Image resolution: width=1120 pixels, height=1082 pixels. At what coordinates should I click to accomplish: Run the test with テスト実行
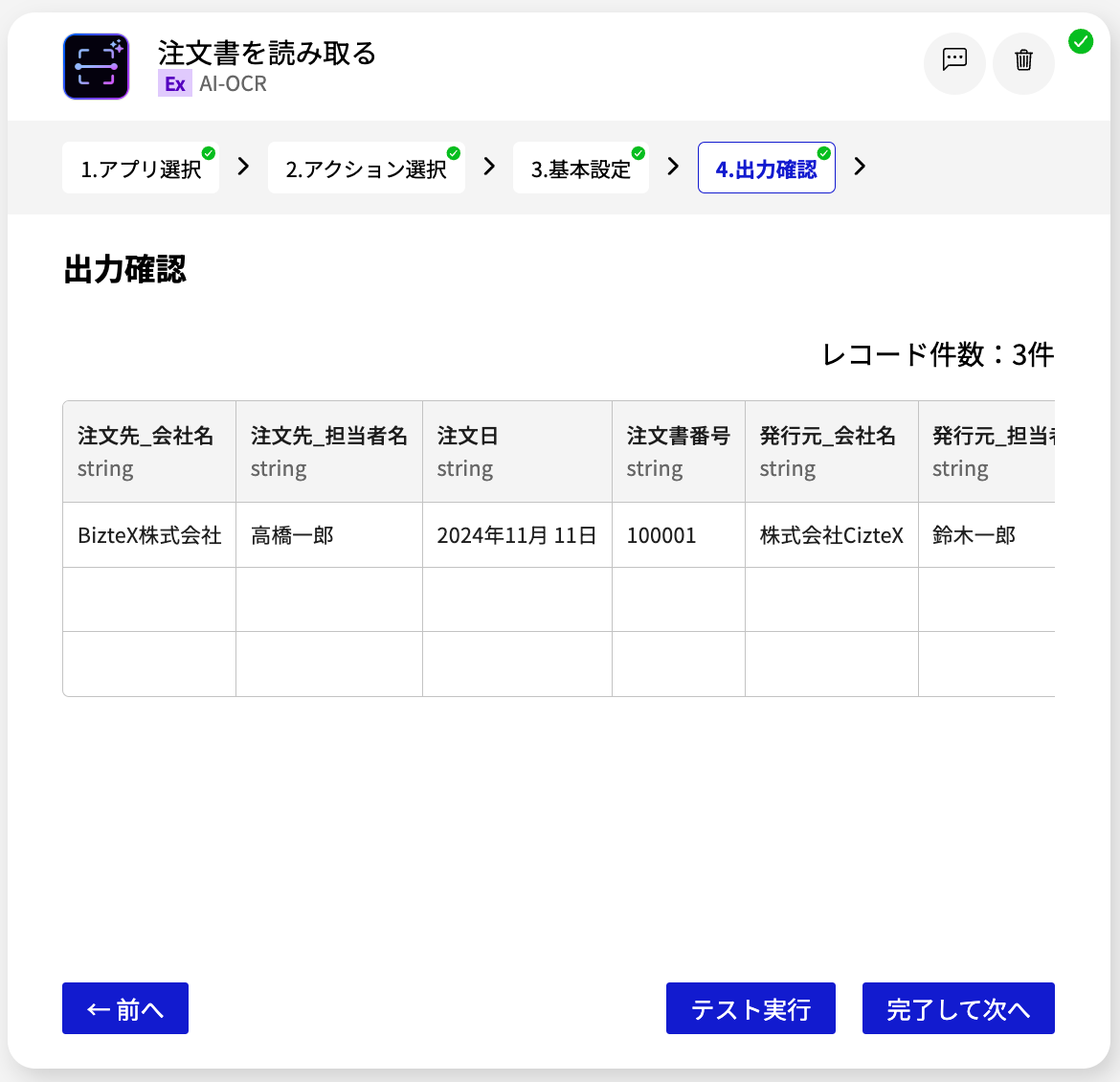coord(750,1008)
